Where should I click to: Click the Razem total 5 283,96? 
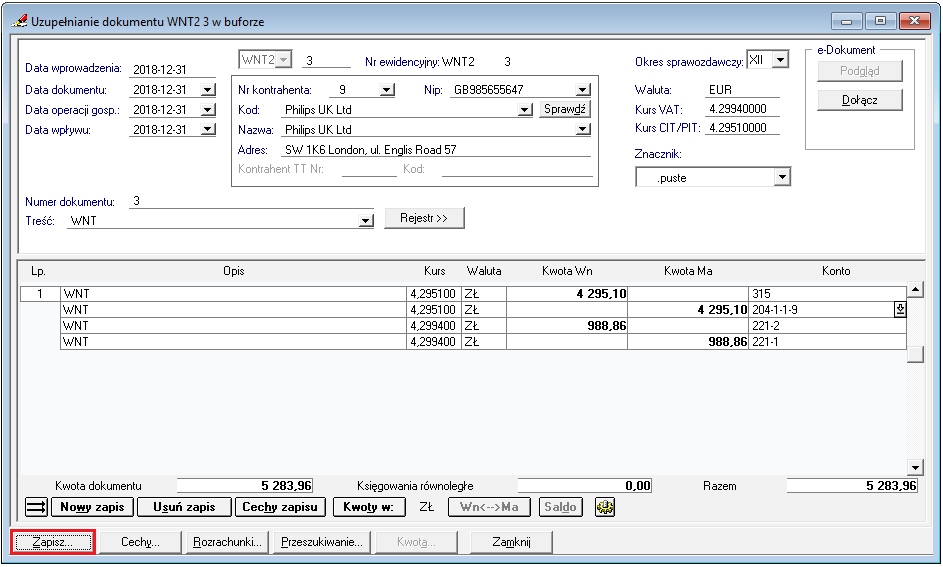[x=852, y=485]
